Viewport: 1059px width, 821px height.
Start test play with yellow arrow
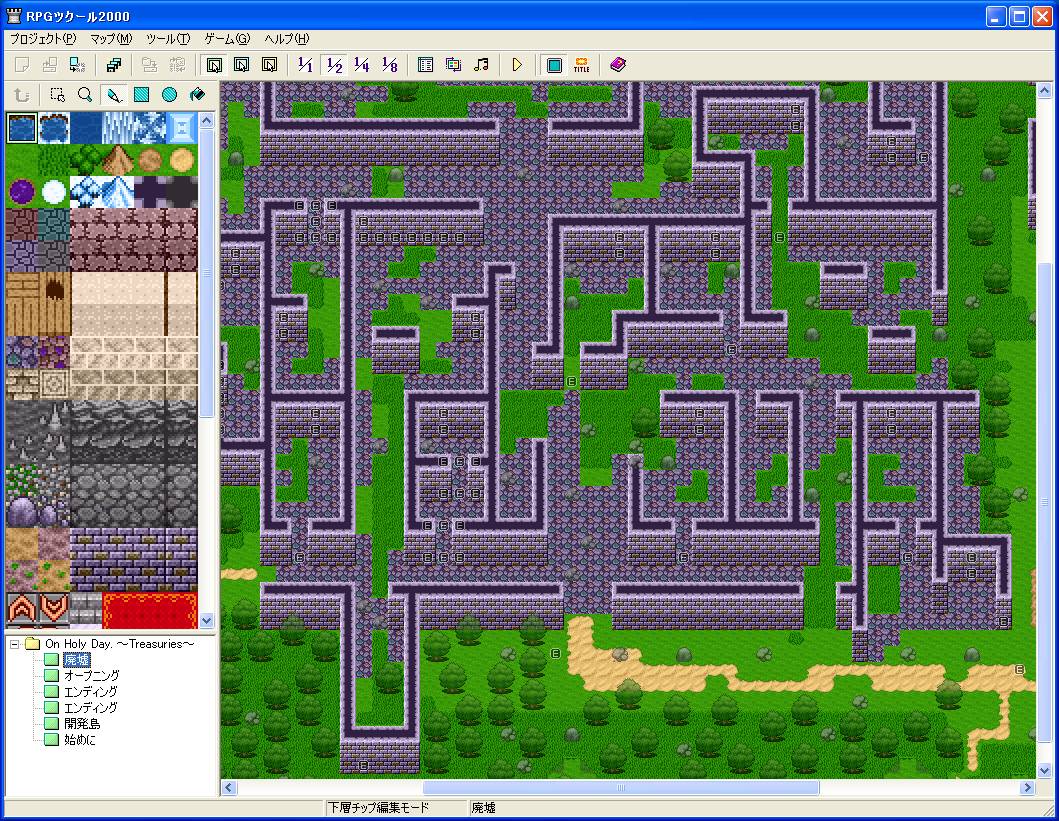[x=517, y=65]
